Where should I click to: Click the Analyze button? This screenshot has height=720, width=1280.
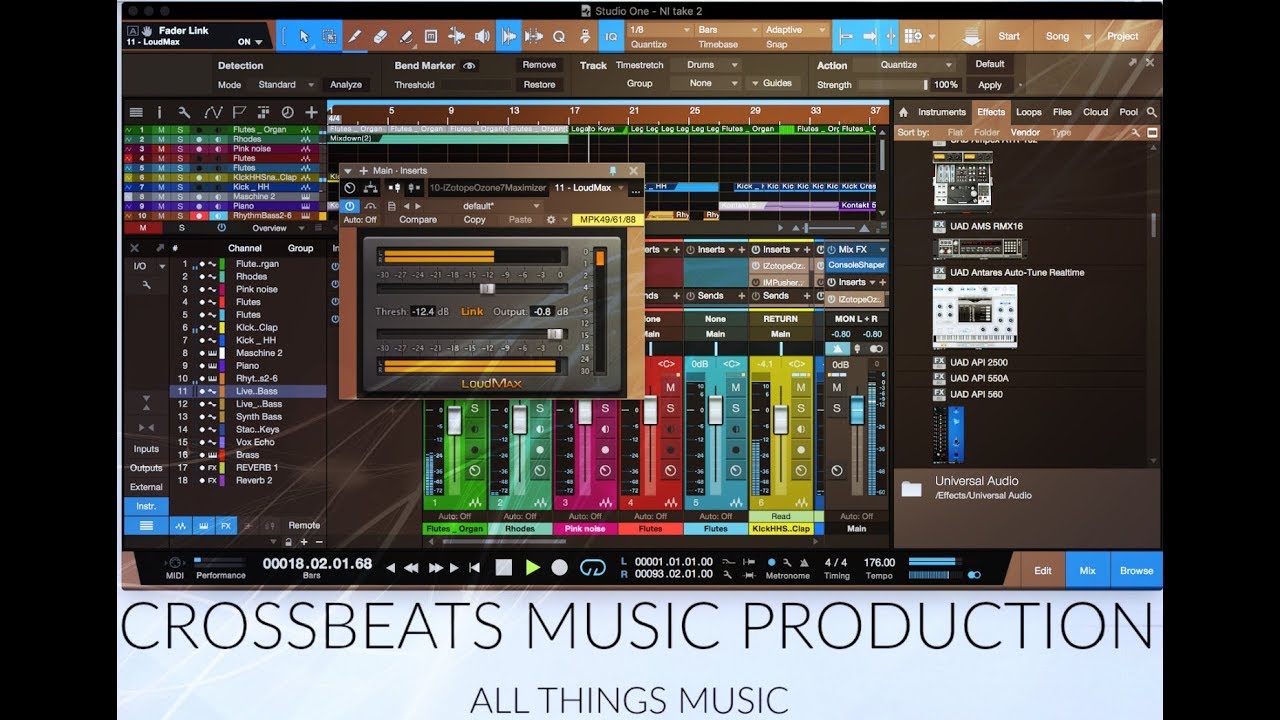(x=346, y=85)
